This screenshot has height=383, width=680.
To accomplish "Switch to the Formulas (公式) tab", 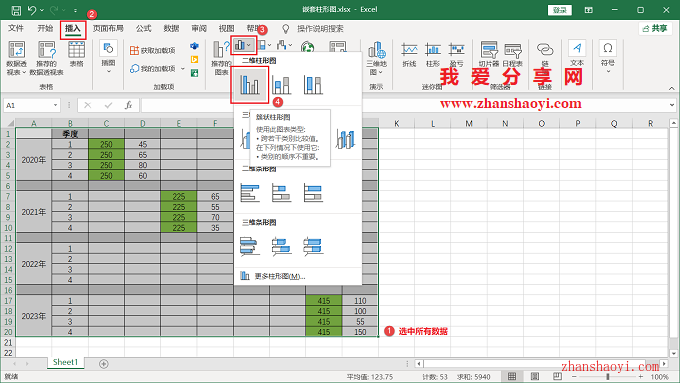I will coord(144,29).
